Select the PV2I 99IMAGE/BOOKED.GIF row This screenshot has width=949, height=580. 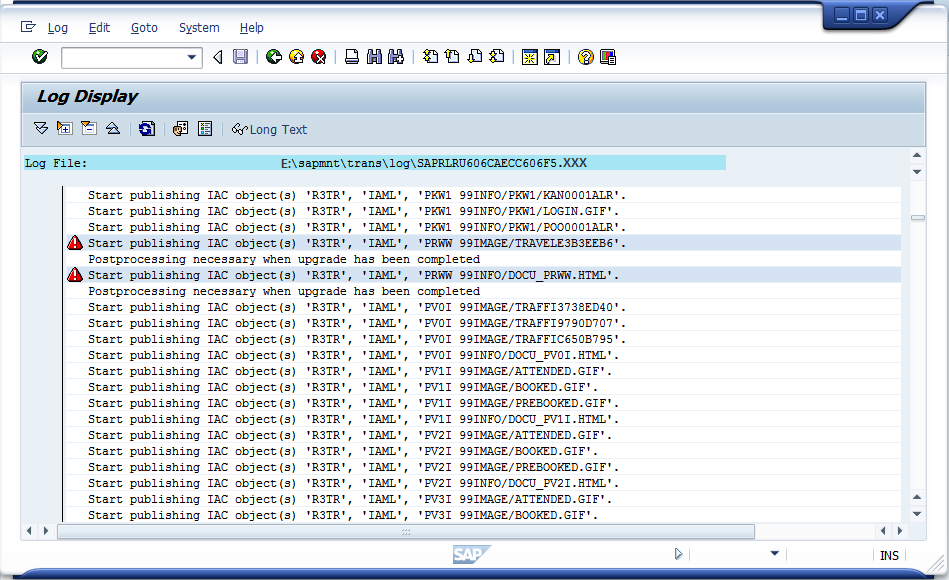pyautogui.click(x=482, y=451)
